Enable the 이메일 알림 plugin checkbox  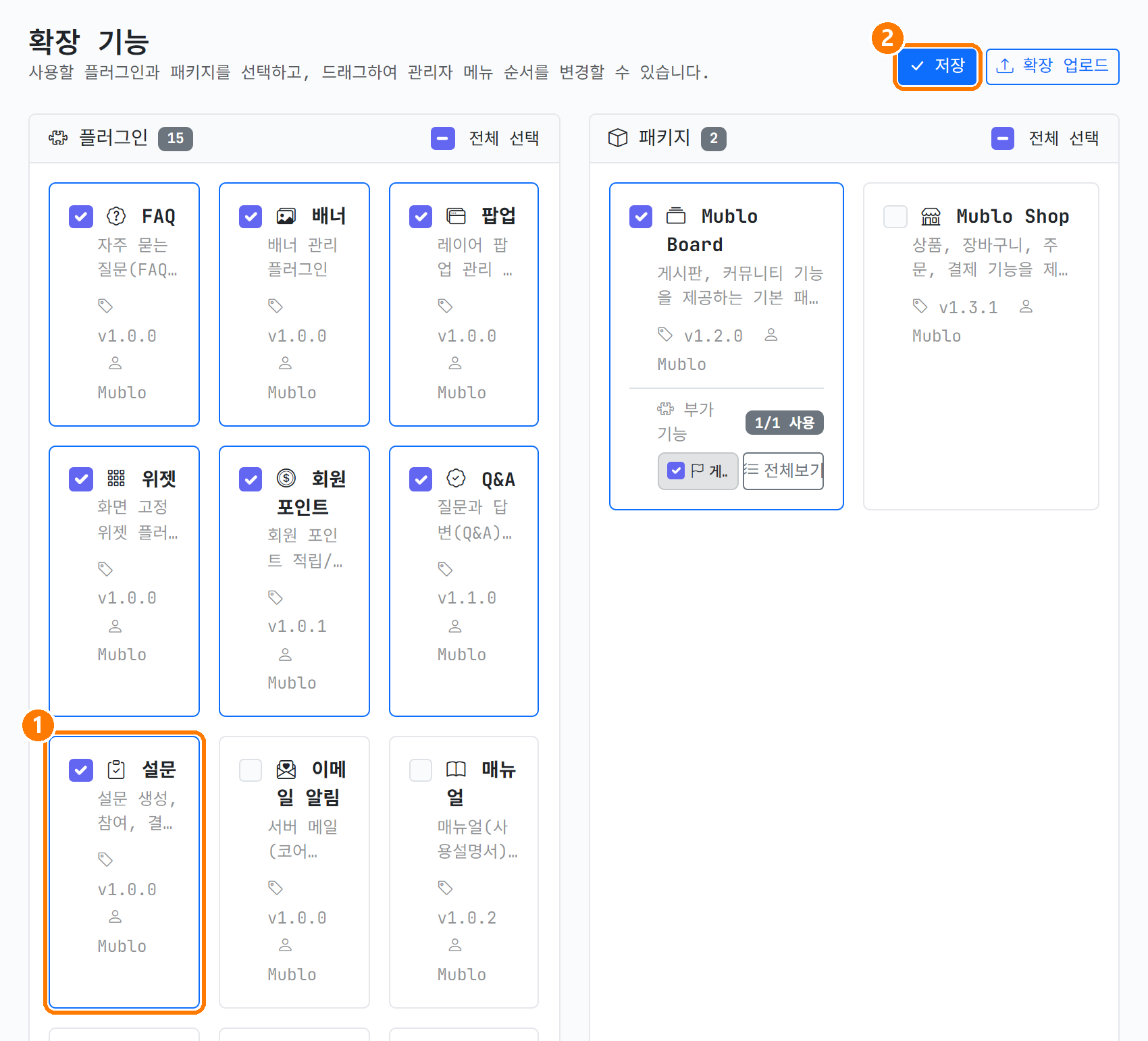click(251, 770)
